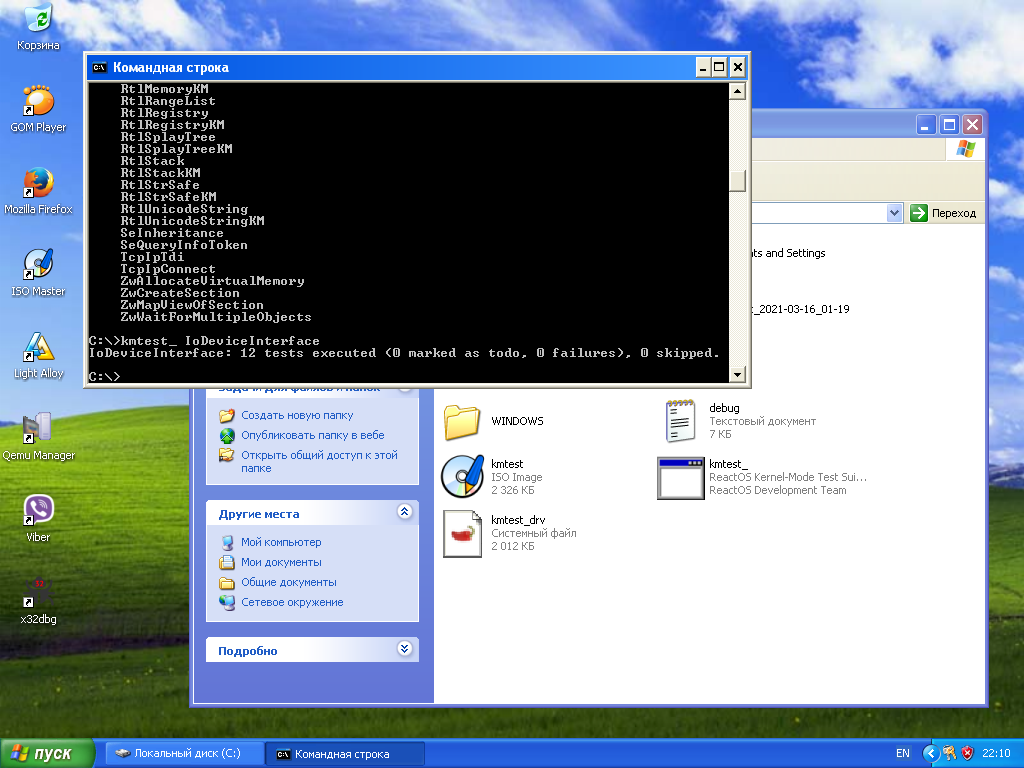Expand the Подробно section
The image size is (1024, 768).
[x=405, y=649]
